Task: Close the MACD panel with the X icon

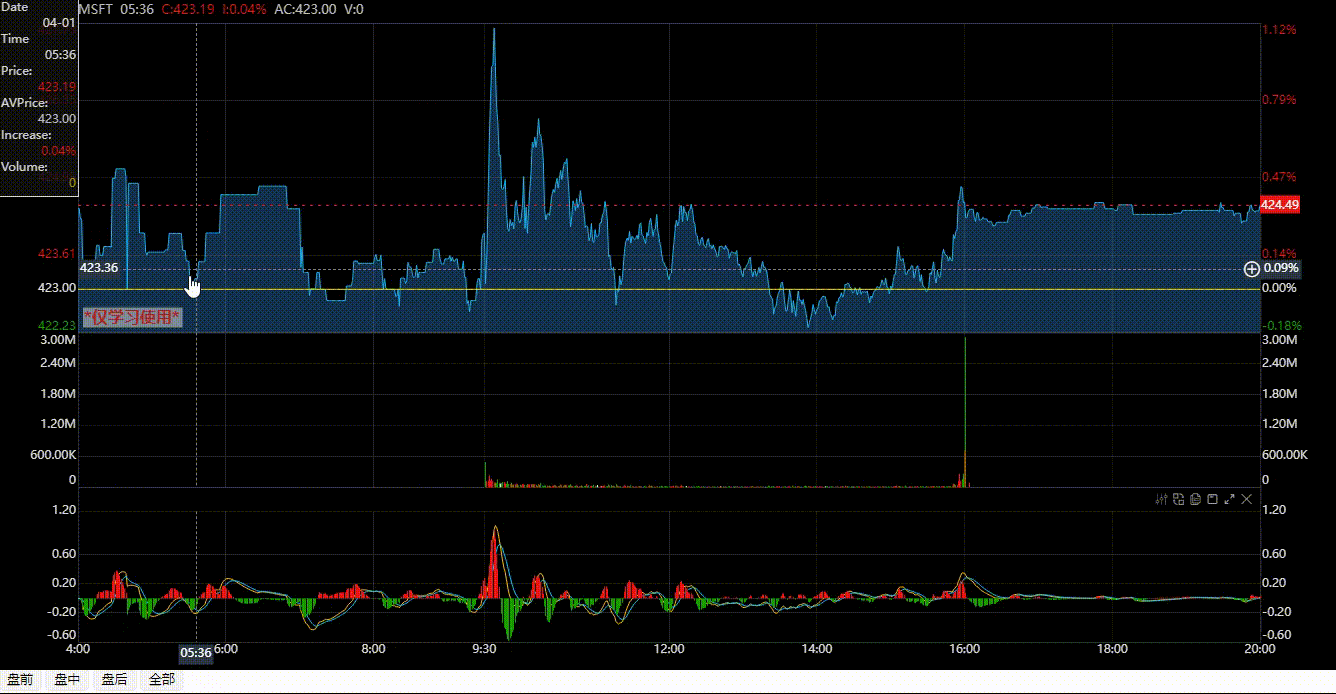Action: [1246, 498]
